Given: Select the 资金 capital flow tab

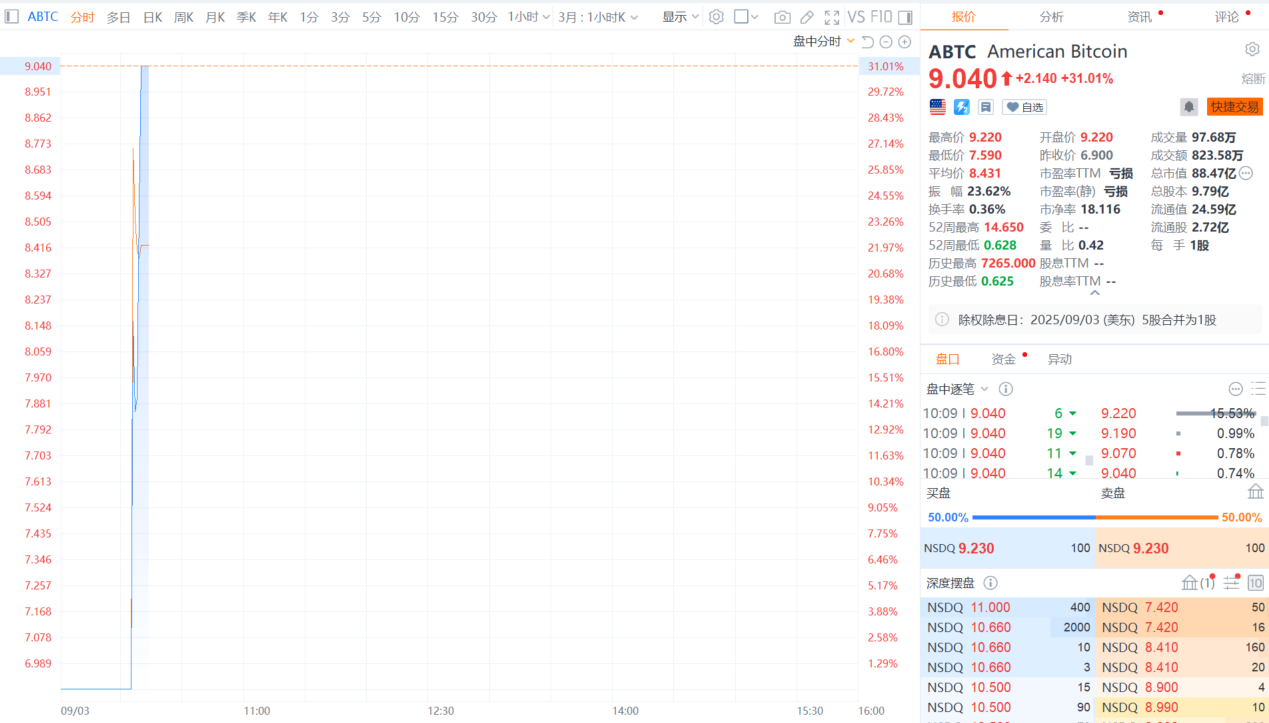Looking at the screenshot, I should click(1003, 359).
